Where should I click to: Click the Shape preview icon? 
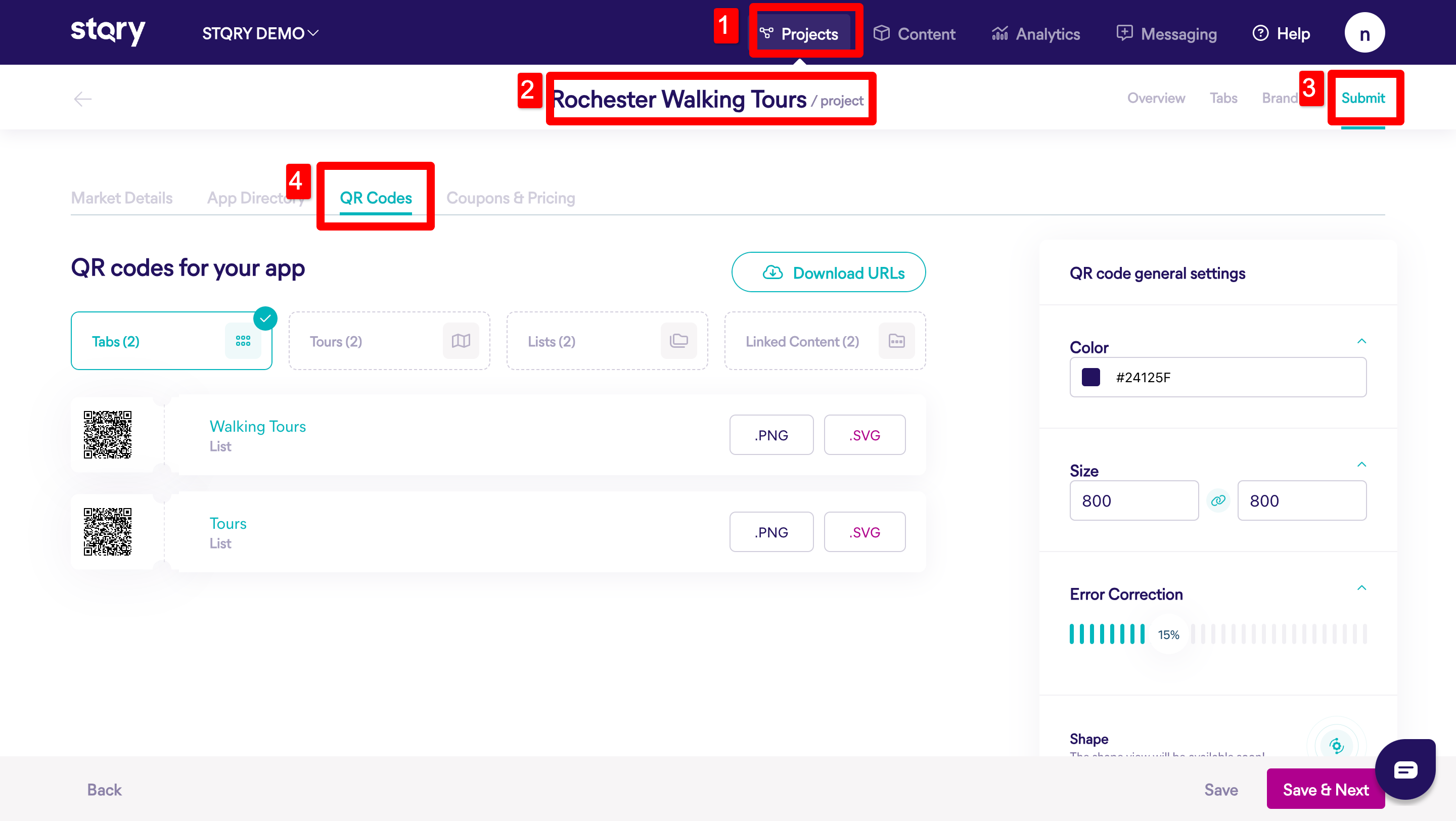tap(1336, 745)
